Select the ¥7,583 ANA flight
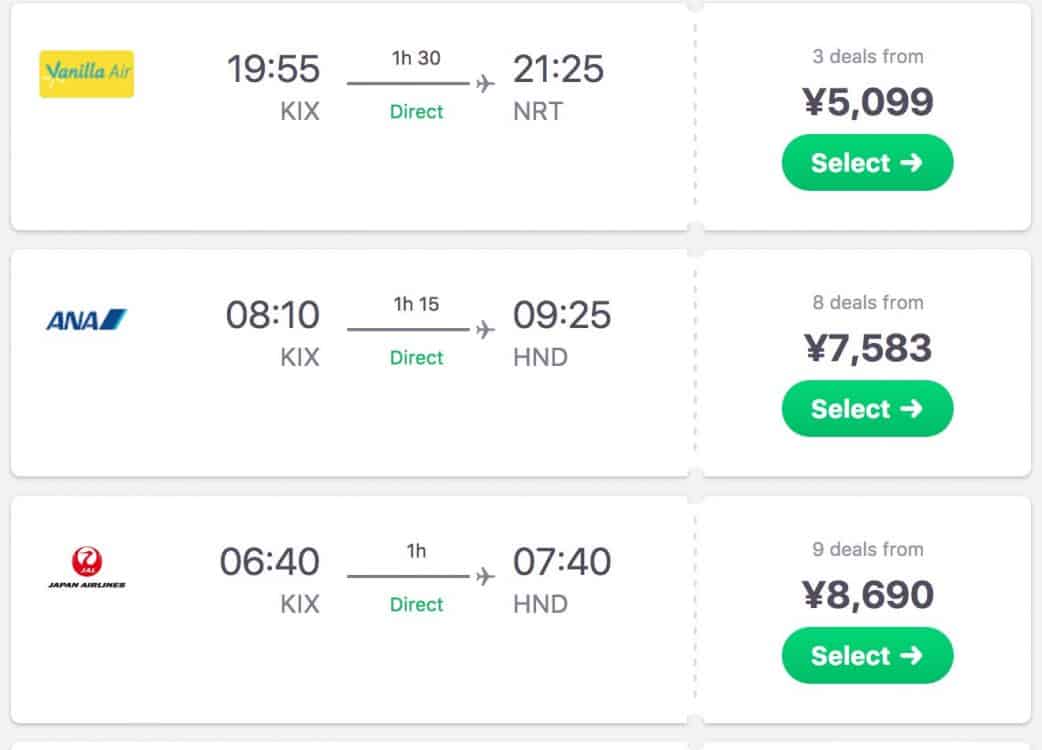The height and width of the screenshot is (750, 1042). tap(867, 409)
